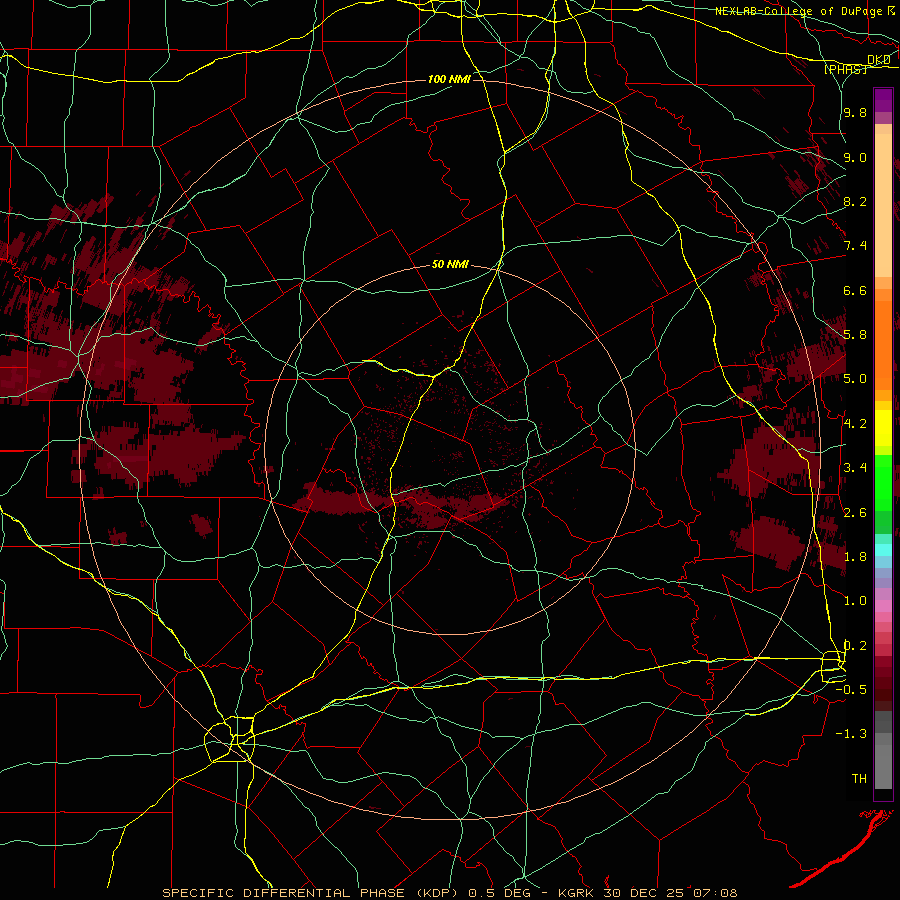
Task: Pick the cyan band on color scale
Action: pyautogui.click(x=883, y=550)
